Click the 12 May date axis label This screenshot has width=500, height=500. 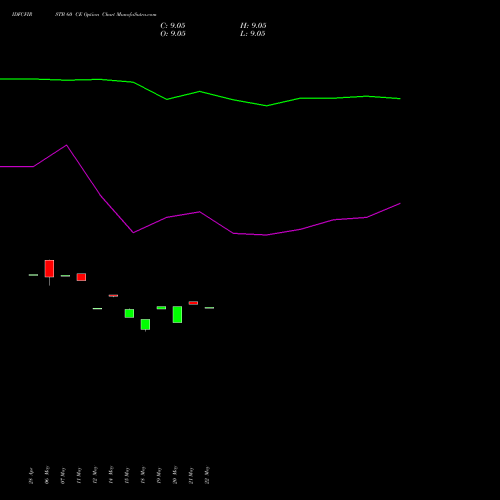[x=95, y=475]
